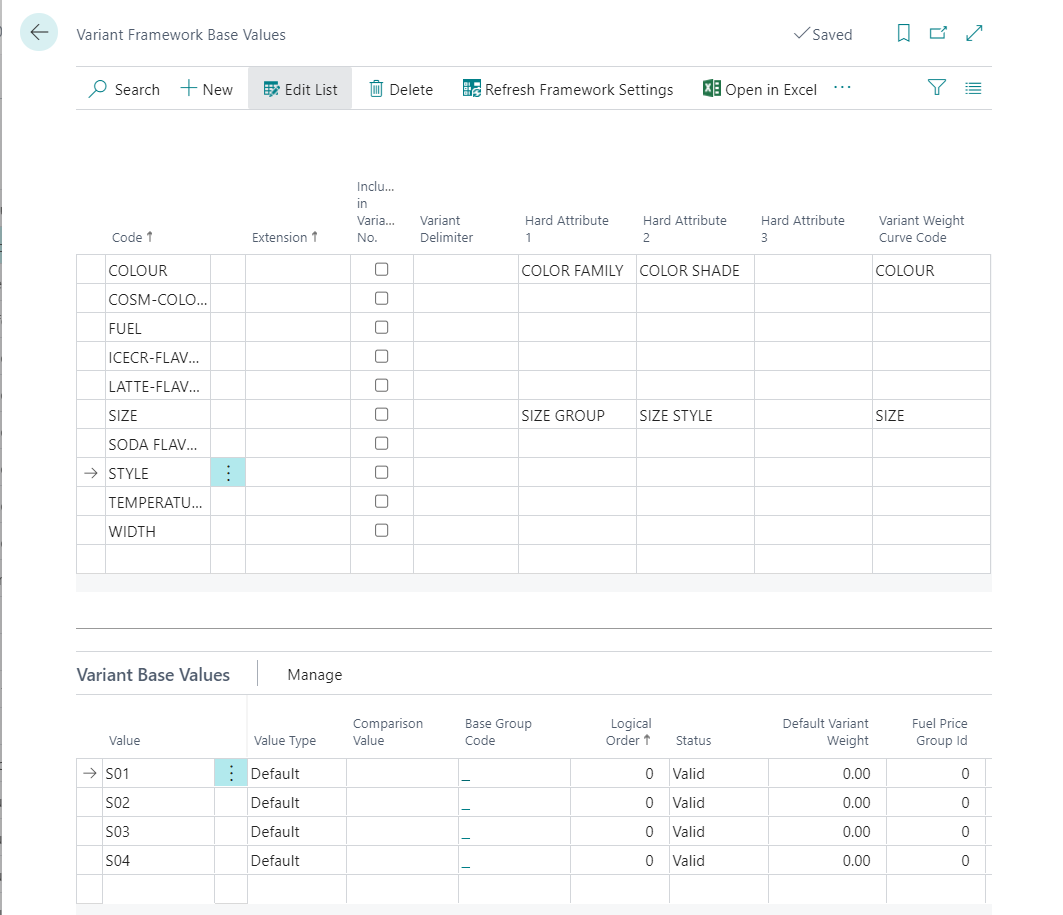Viewport: 1063px width, 915px height.
Task: Toggle the list view lines icon
Action: click(973, 88)
